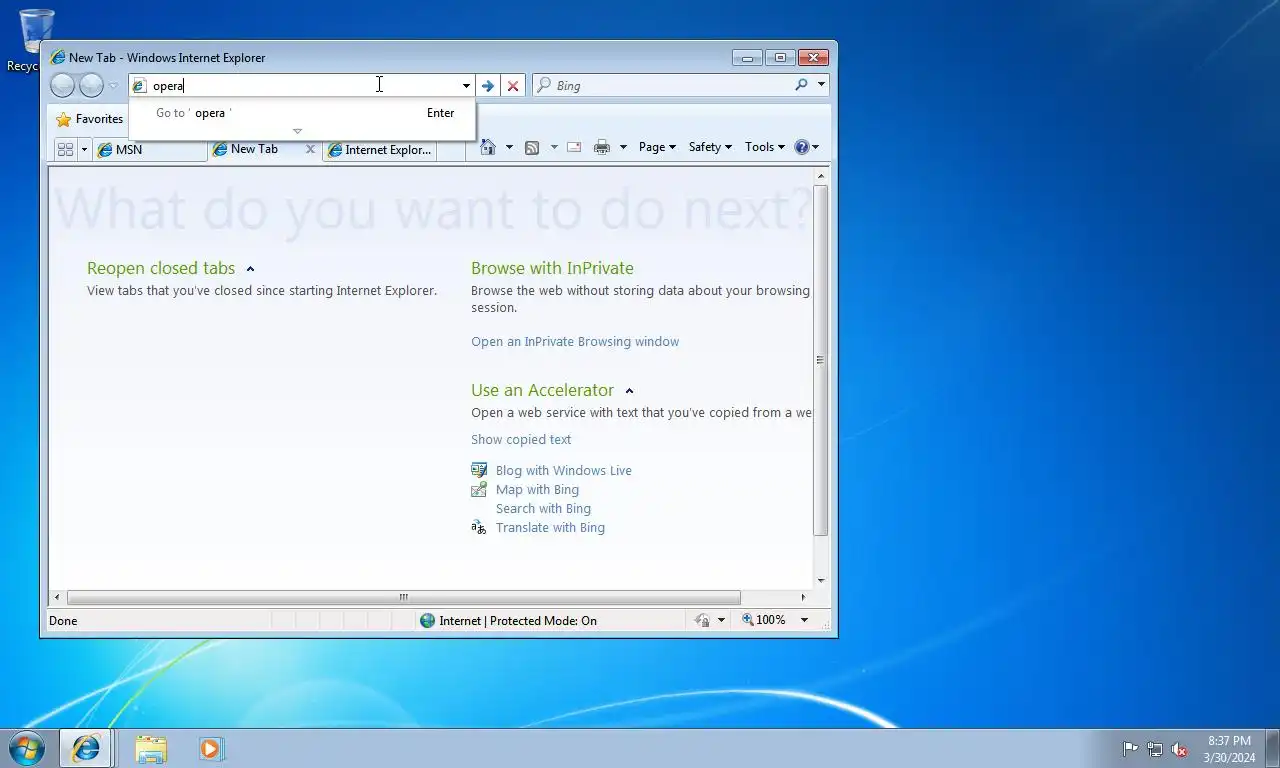Click the Help question mark icon

801,147
